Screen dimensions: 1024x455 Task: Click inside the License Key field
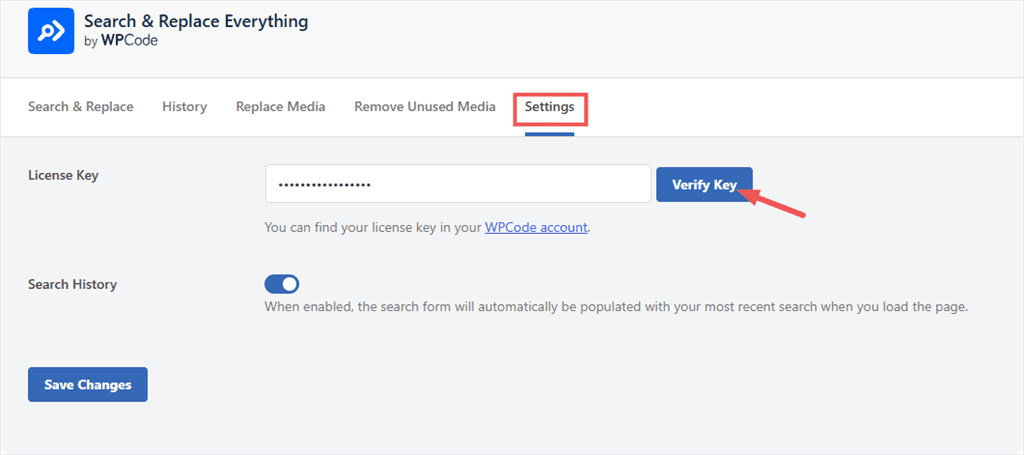tap(458, 184)
